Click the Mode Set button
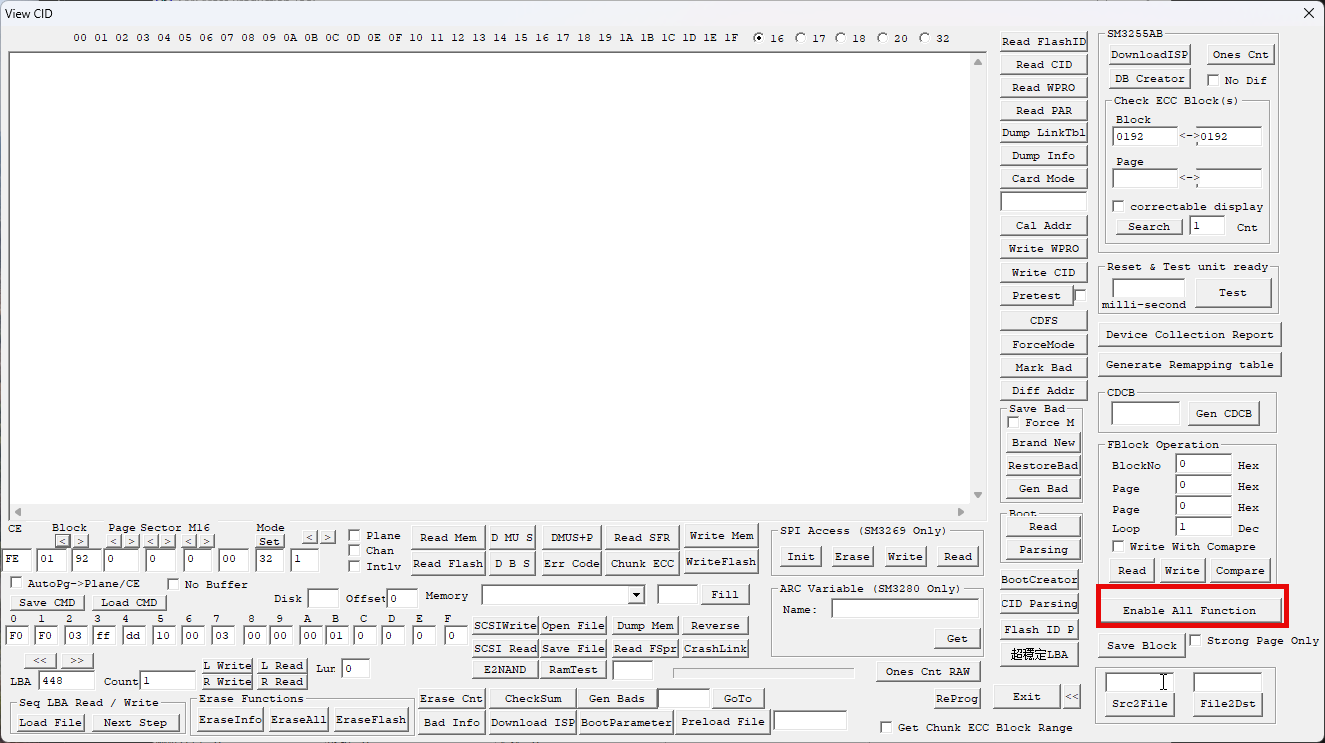Screen dimensions: 1325x743 point(269,541)
